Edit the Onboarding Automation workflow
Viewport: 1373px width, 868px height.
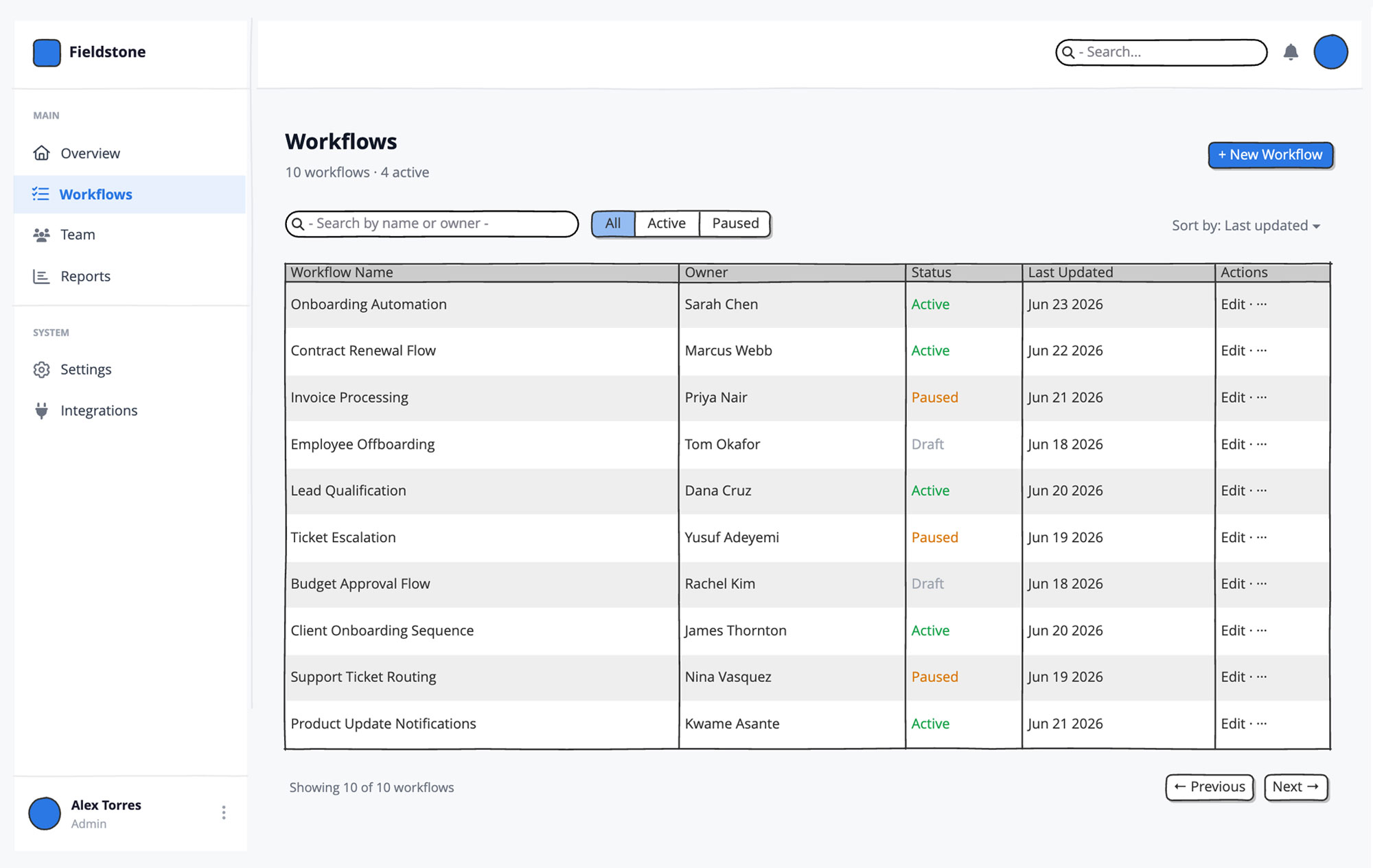click(x=1233, y=304)
